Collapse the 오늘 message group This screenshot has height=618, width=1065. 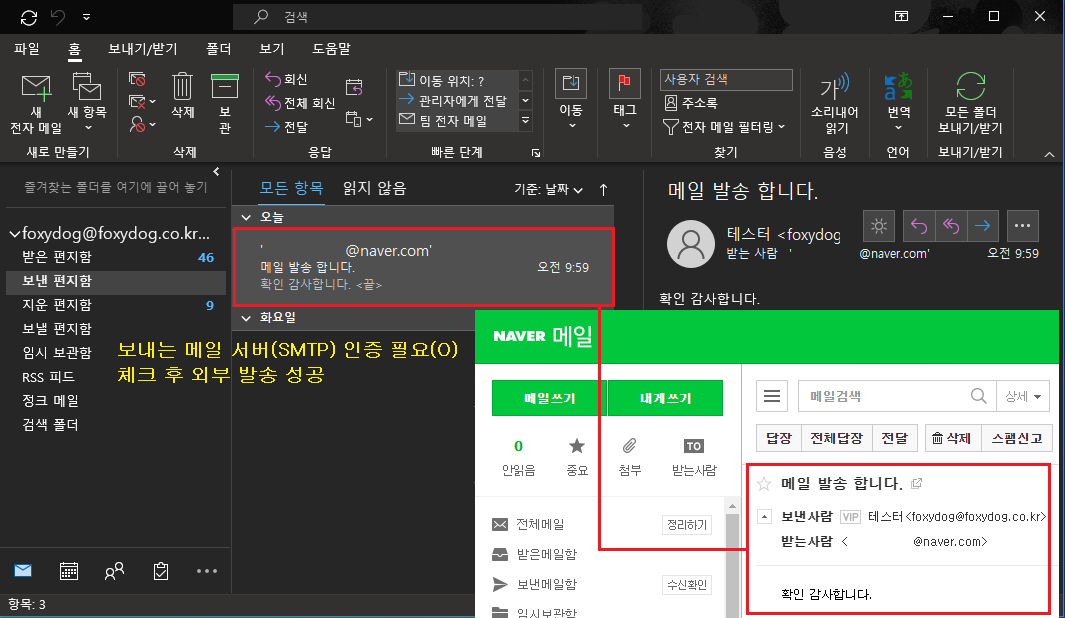pyautogui.click(x=246, y=217)
